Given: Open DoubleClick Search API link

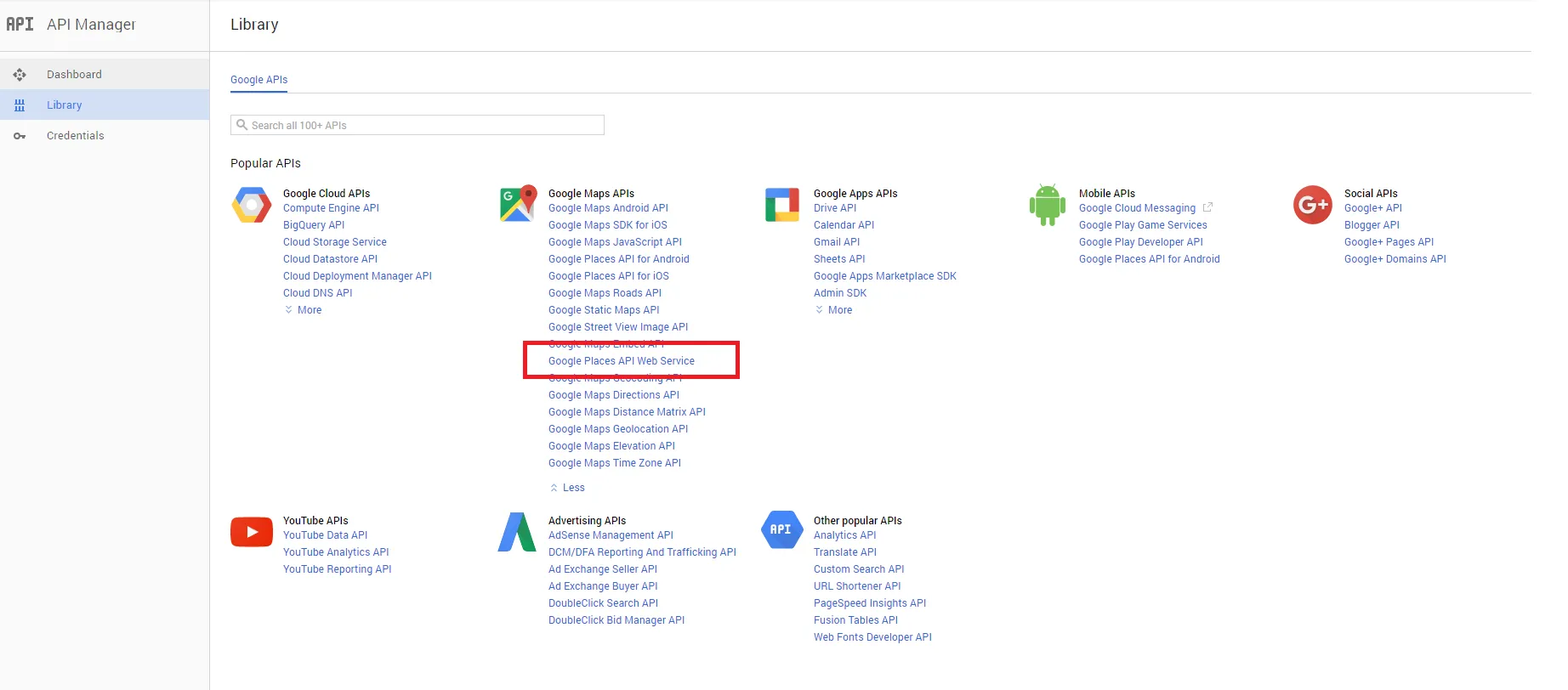Looking at the screenshot, I should pyautogui.click(x=603, y=603).
